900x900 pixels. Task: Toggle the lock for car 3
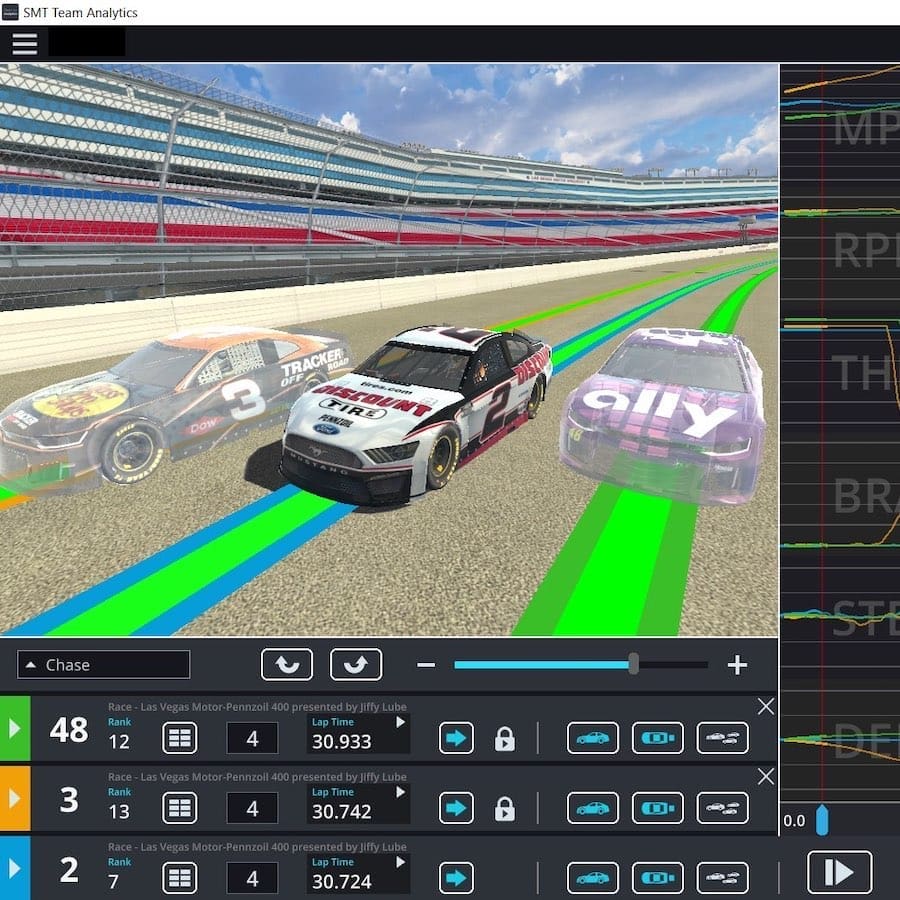click(505, 809)
